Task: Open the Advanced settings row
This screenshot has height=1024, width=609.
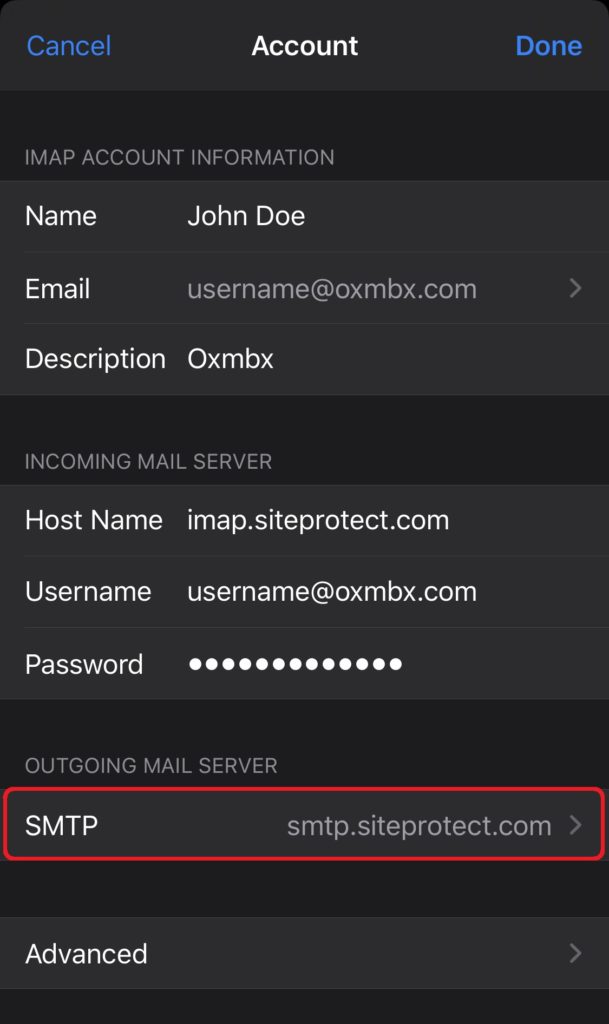Action: coord(304,953)
